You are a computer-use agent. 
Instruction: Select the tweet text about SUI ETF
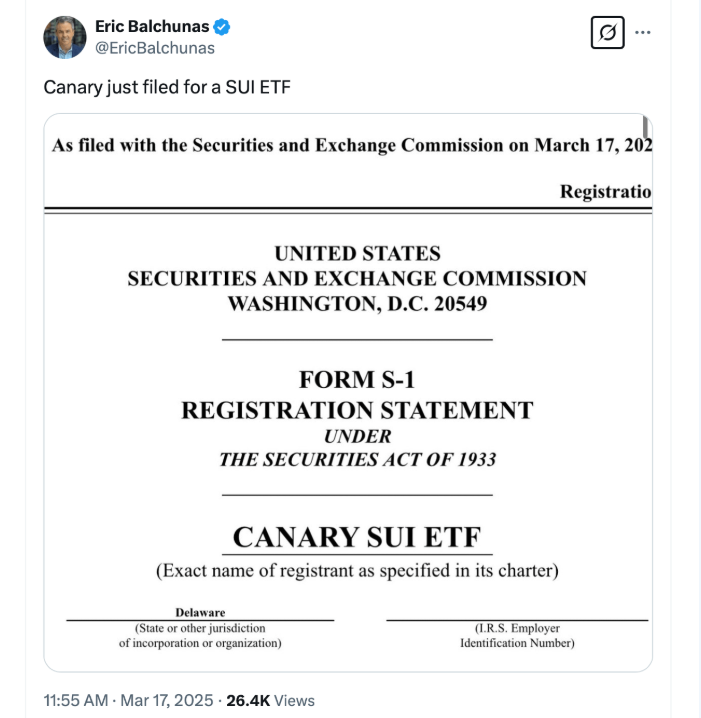point(167,87)
